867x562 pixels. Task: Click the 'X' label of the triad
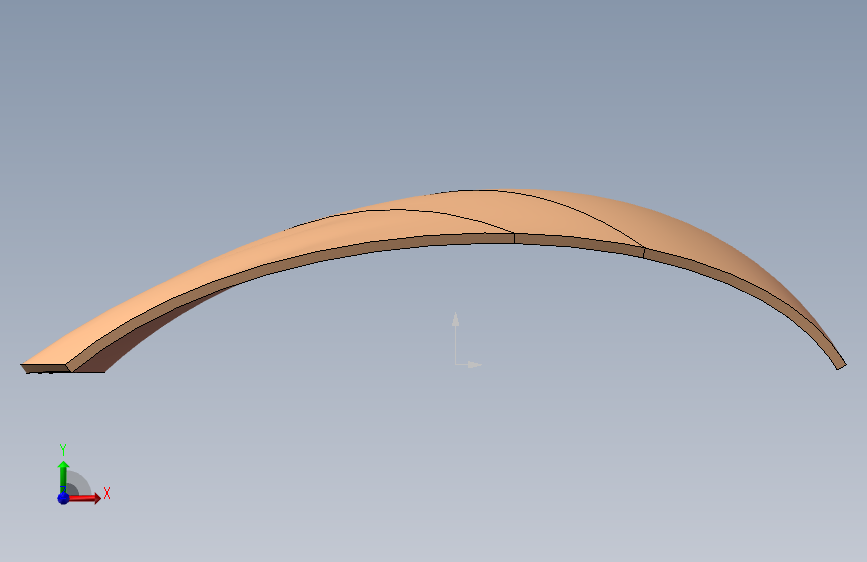click(x=107, y=493)
